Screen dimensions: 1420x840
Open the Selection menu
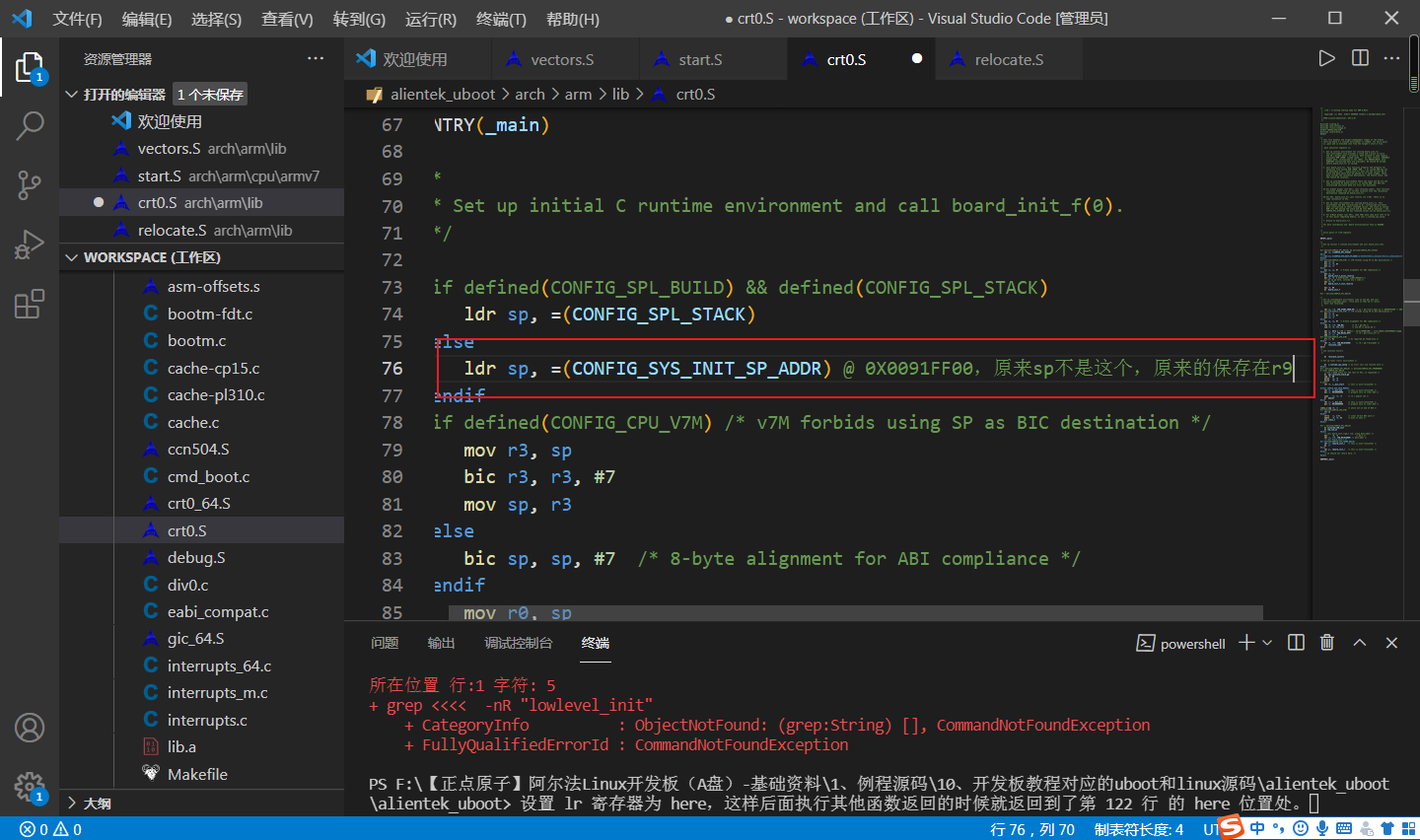pos(216,19)
